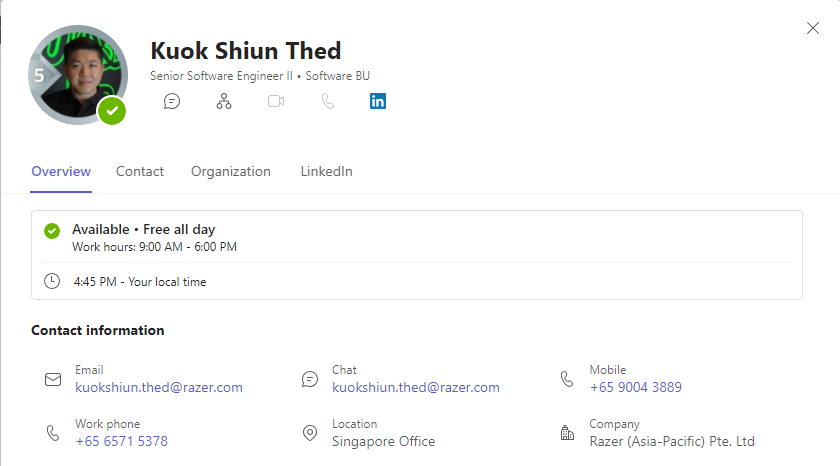
Task: Click the phone icon beside Work phone
Action: (x=52, y=433)
